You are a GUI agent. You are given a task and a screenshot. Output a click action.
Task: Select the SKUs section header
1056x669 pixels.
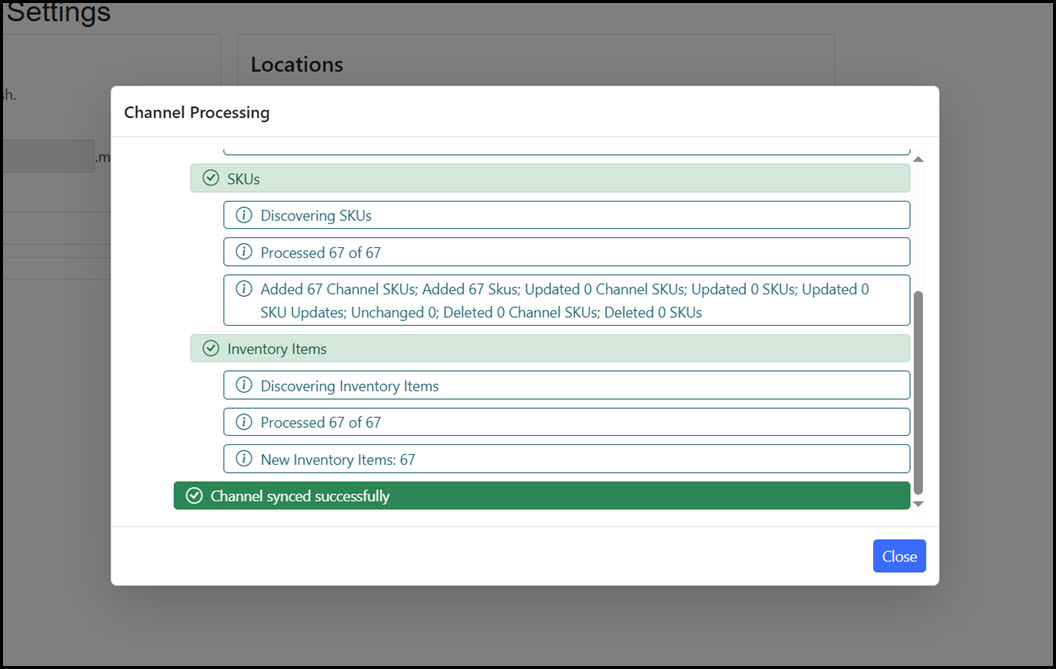pyautogui.click(x=550, y=179)
